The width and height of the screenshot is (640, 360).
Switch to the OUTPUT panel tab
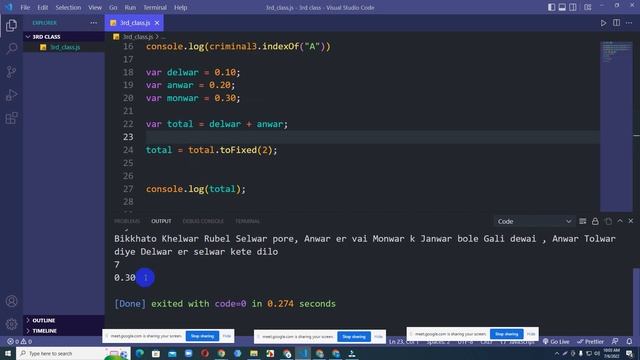pyautogui.click(x=161, y=221)
